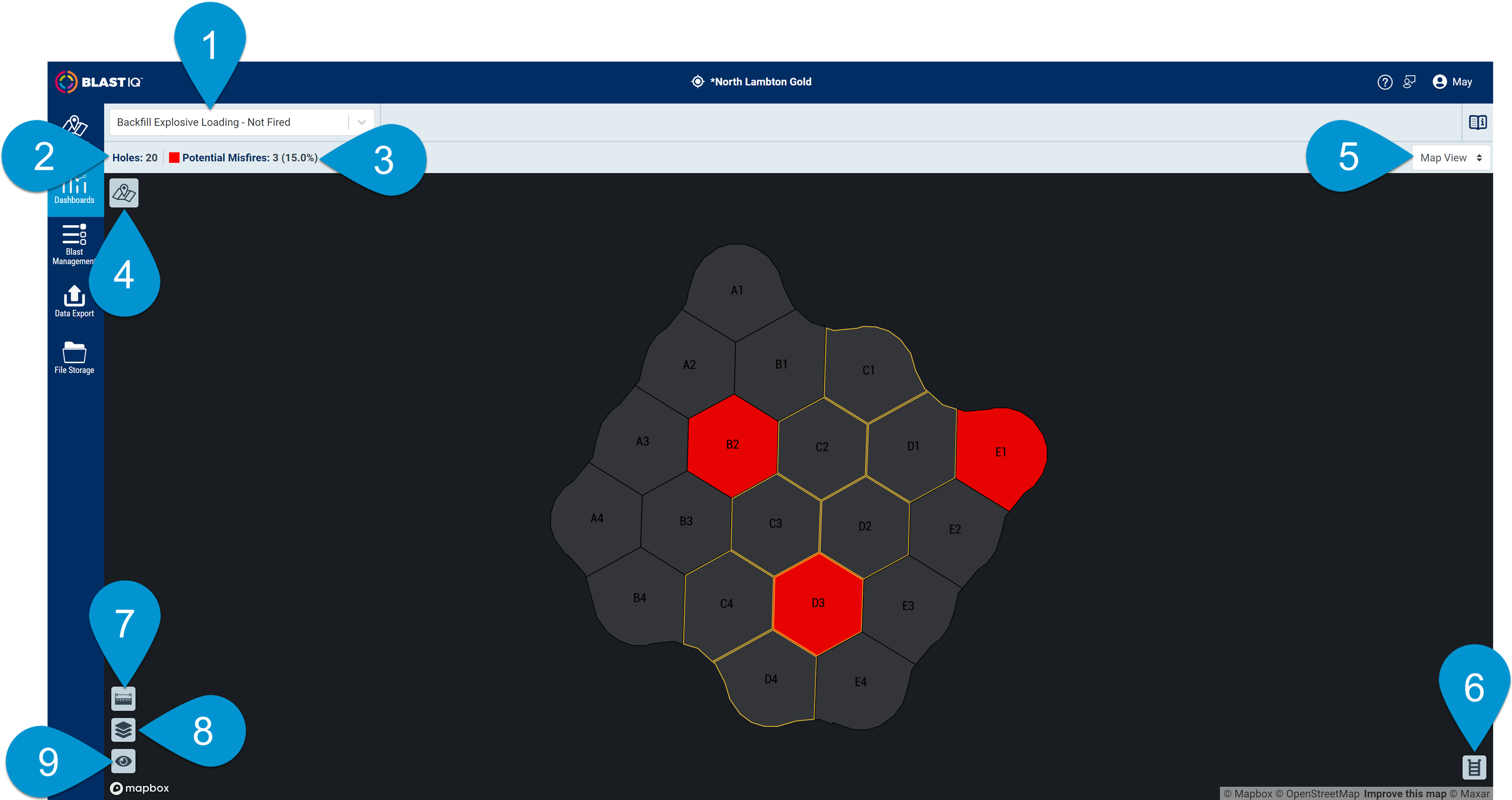
Task: Open the map layers control
Action: click(123, 729)
